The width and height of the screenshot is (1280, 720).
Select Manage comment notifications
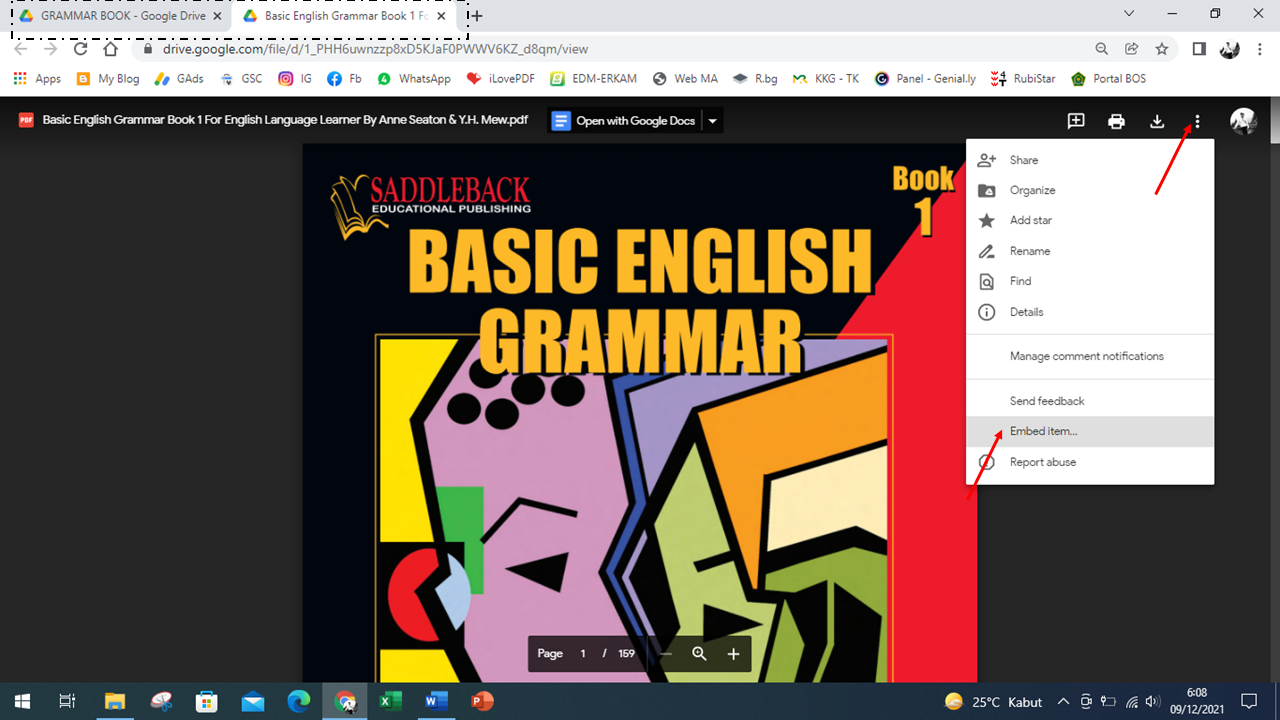click(x=1090, y=356)
